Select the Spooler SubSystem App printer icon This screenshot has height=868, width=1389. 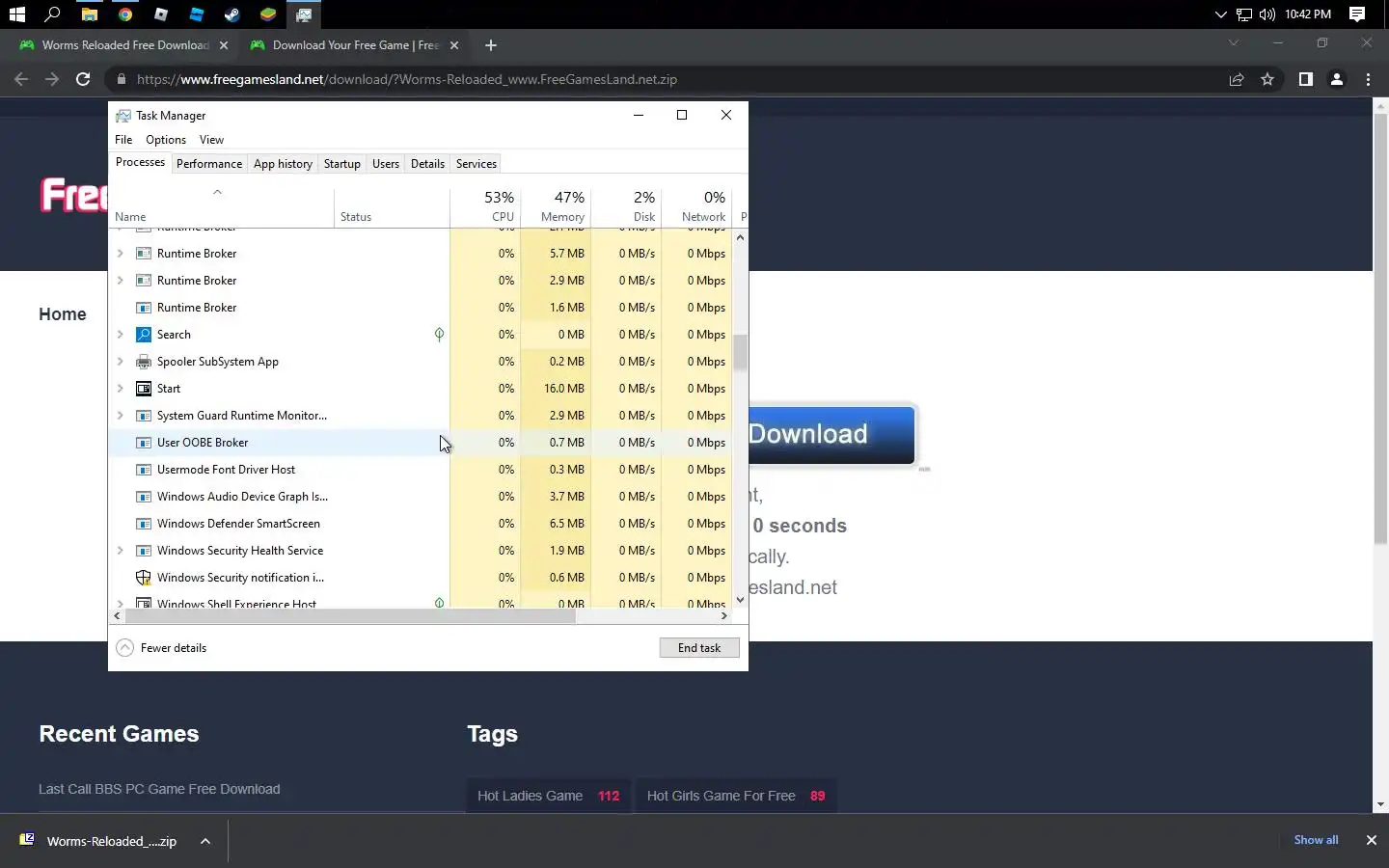tap(144, 362)
